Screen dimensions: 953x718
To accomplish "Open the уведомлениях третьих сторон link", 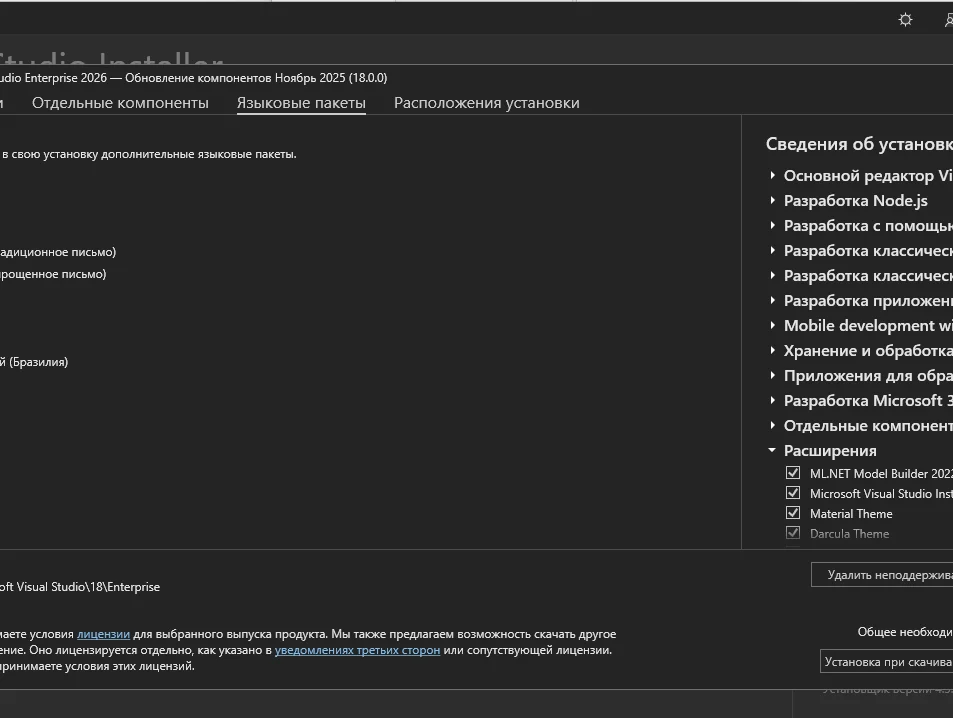I will (x=357, y=650).
